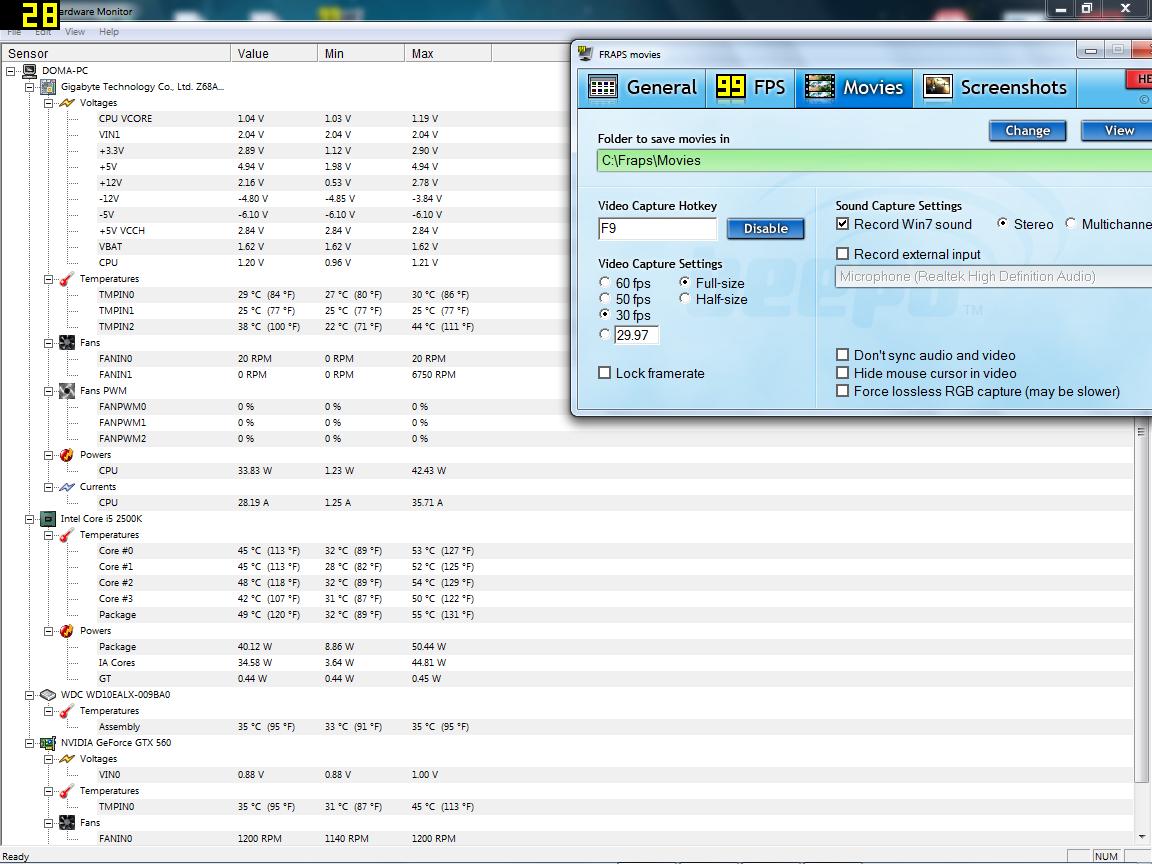Click the fan icon beside Gigabyte Fans
Image resolution: width=1152 pixels, height=864 pixels.
tap(67, 343)
